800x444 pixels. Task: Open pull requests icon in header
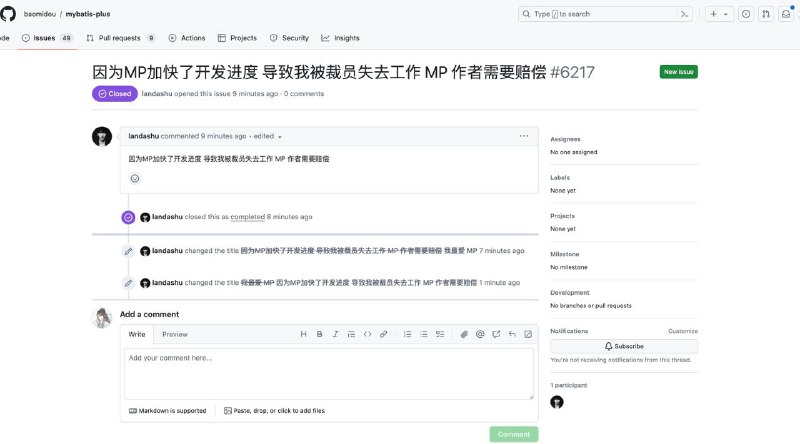pos(766,14)
